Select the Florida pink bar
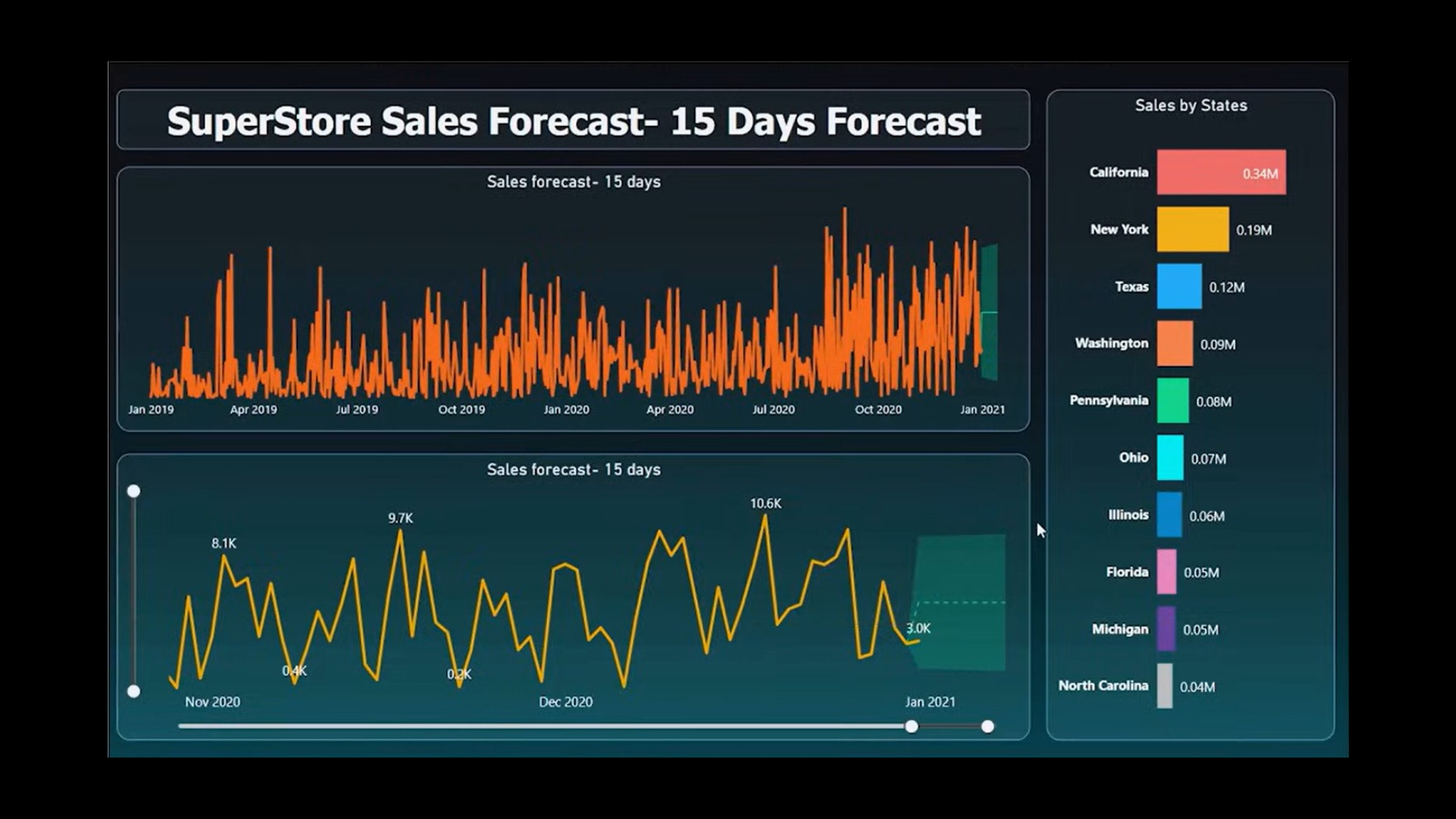1456x819 pixels. [1166, 572]
